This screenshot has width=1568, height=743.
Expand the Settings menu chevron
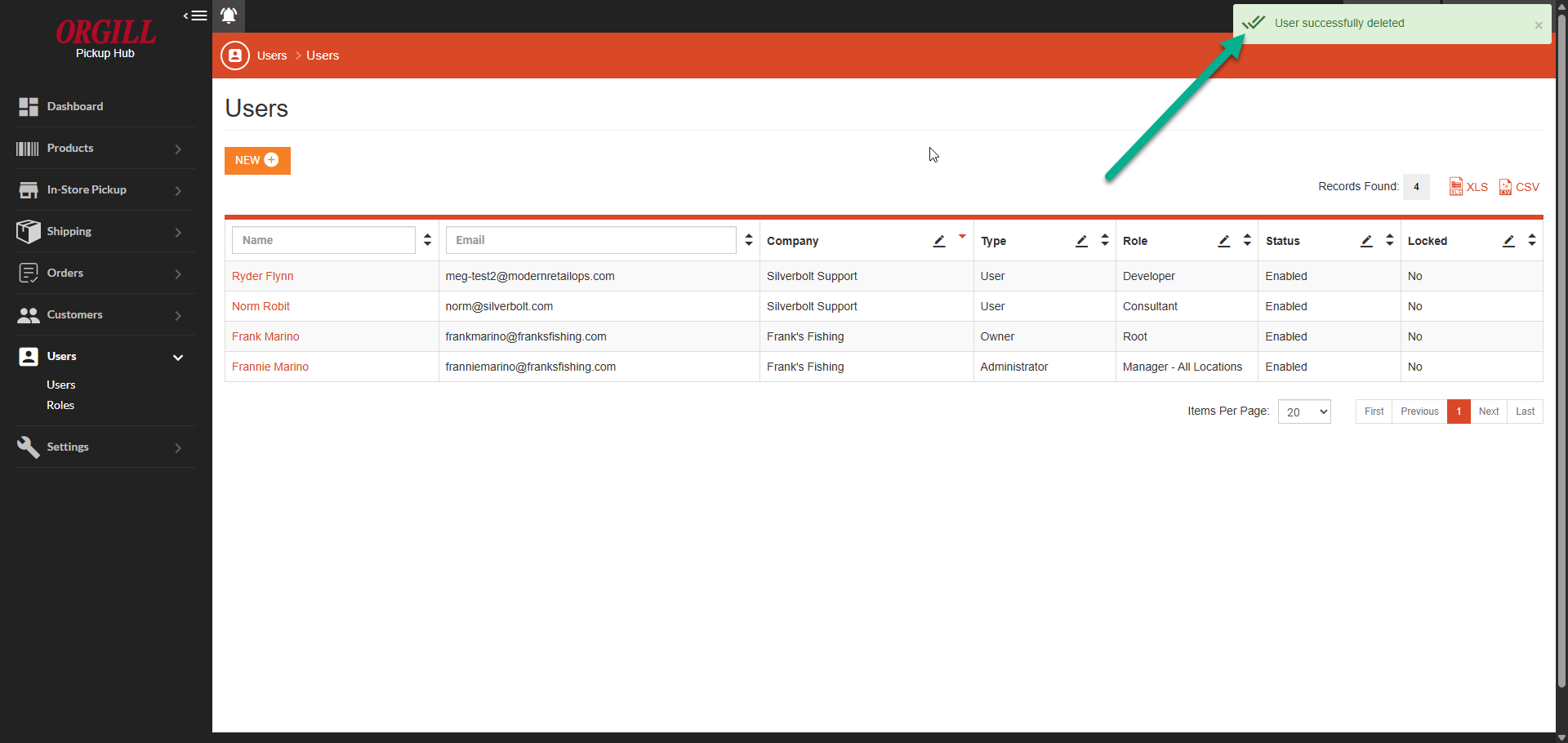(178, 448)
